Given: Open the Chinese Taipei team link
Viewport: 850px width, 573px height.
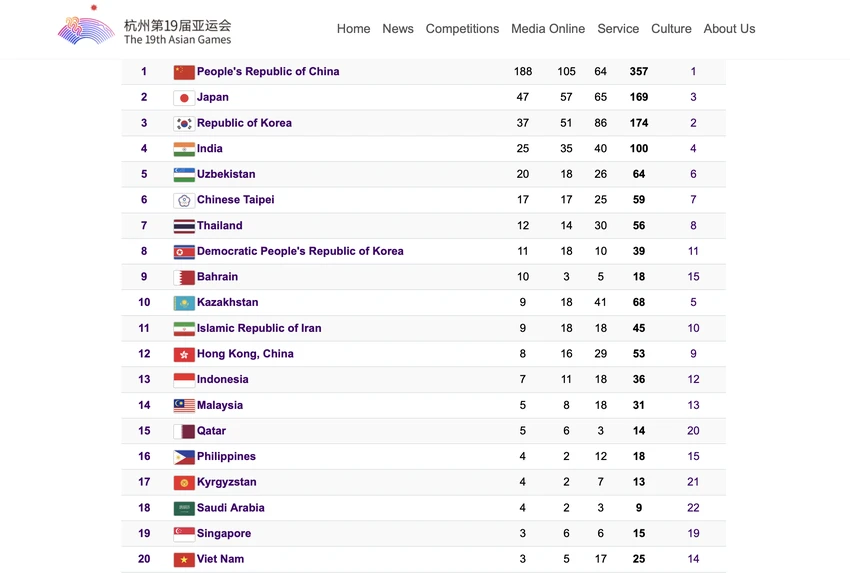Looking at the screenshot, I should [x=235, y=199].
